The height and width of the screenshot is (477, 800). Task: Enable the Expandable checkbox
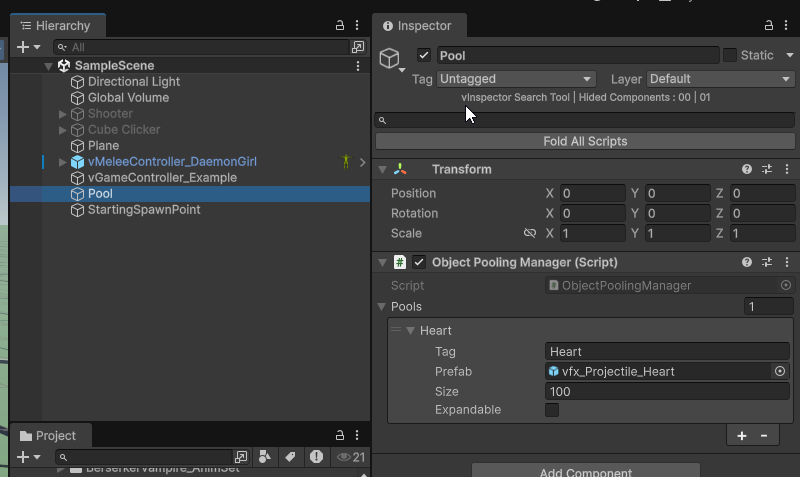(552, 410)
